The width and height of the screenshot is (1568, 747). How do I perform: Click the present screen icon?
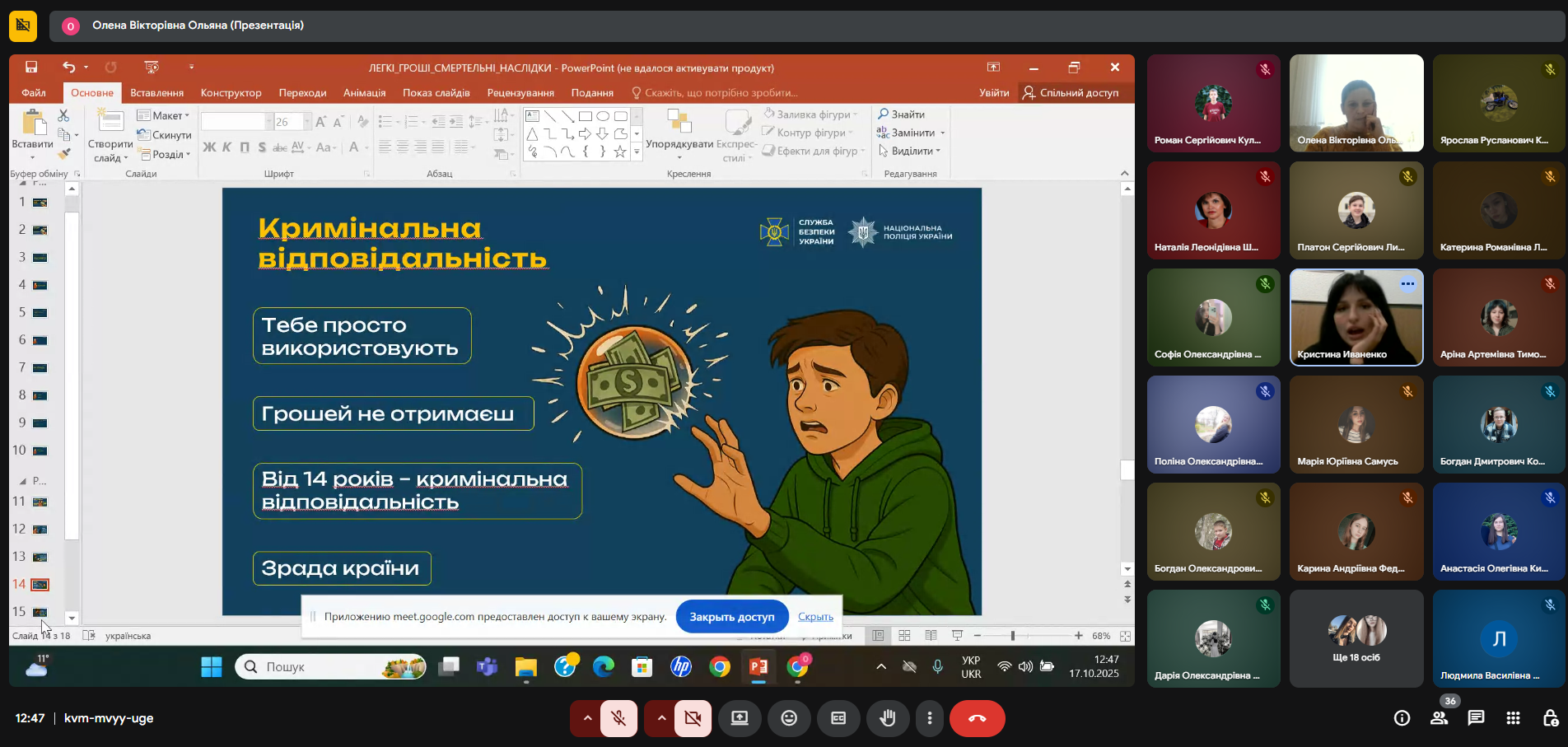(740, 718)
